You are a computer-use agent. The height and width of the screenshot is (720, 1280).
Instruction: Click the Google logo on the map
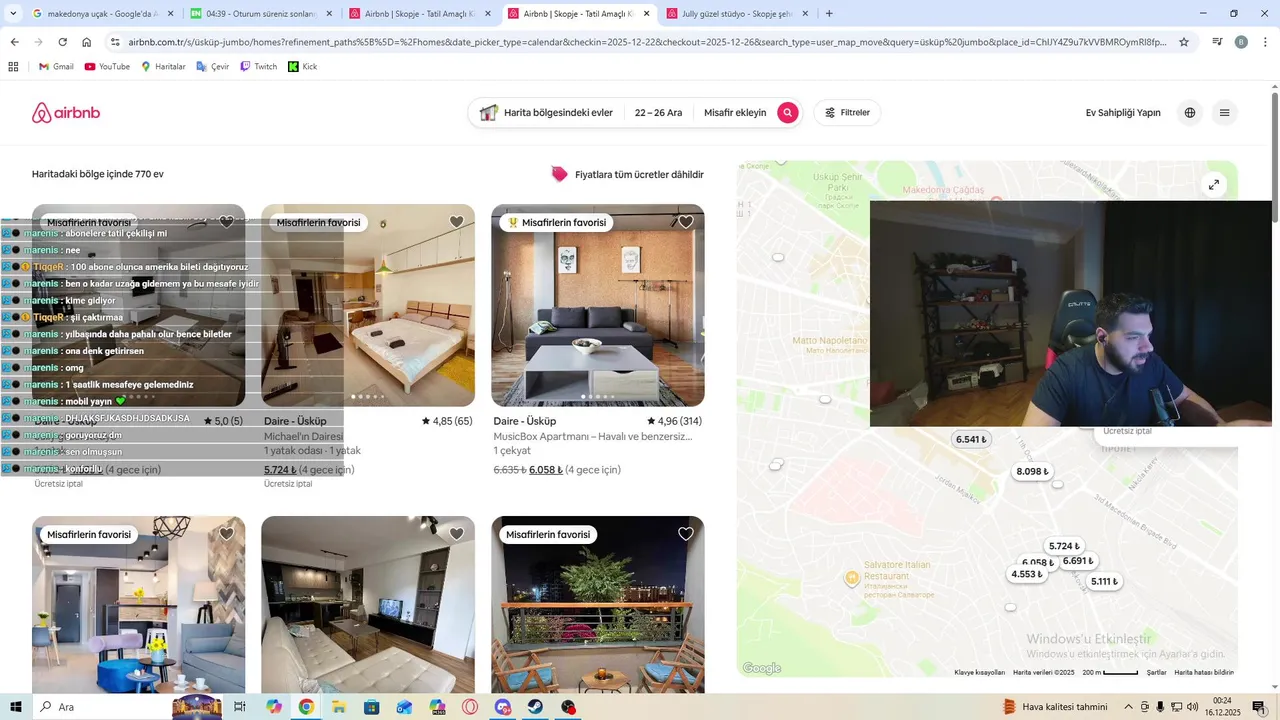762,668
